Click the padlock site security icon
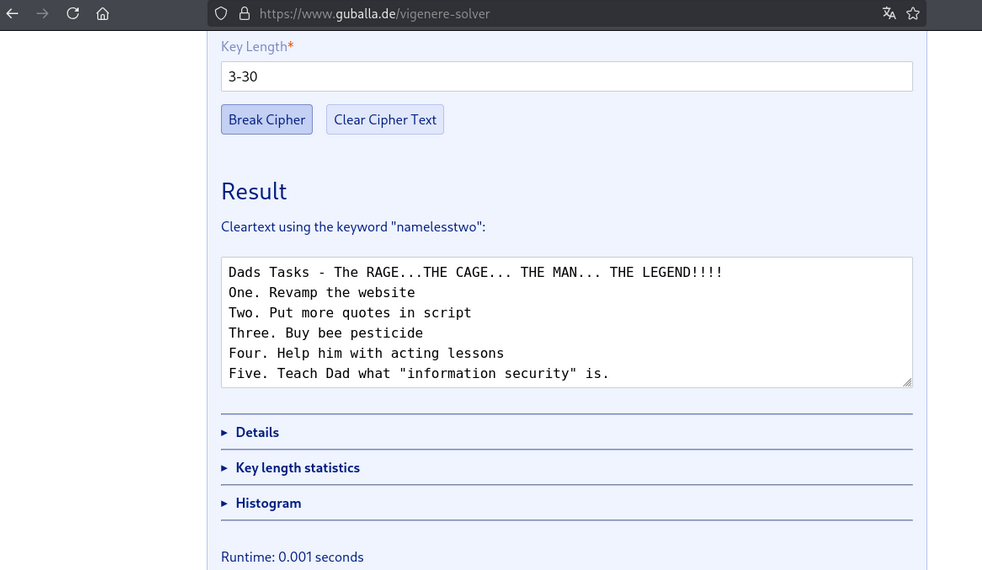Image resolution: width=982 pixels, height=570 pixels. (x=244, y=14)
